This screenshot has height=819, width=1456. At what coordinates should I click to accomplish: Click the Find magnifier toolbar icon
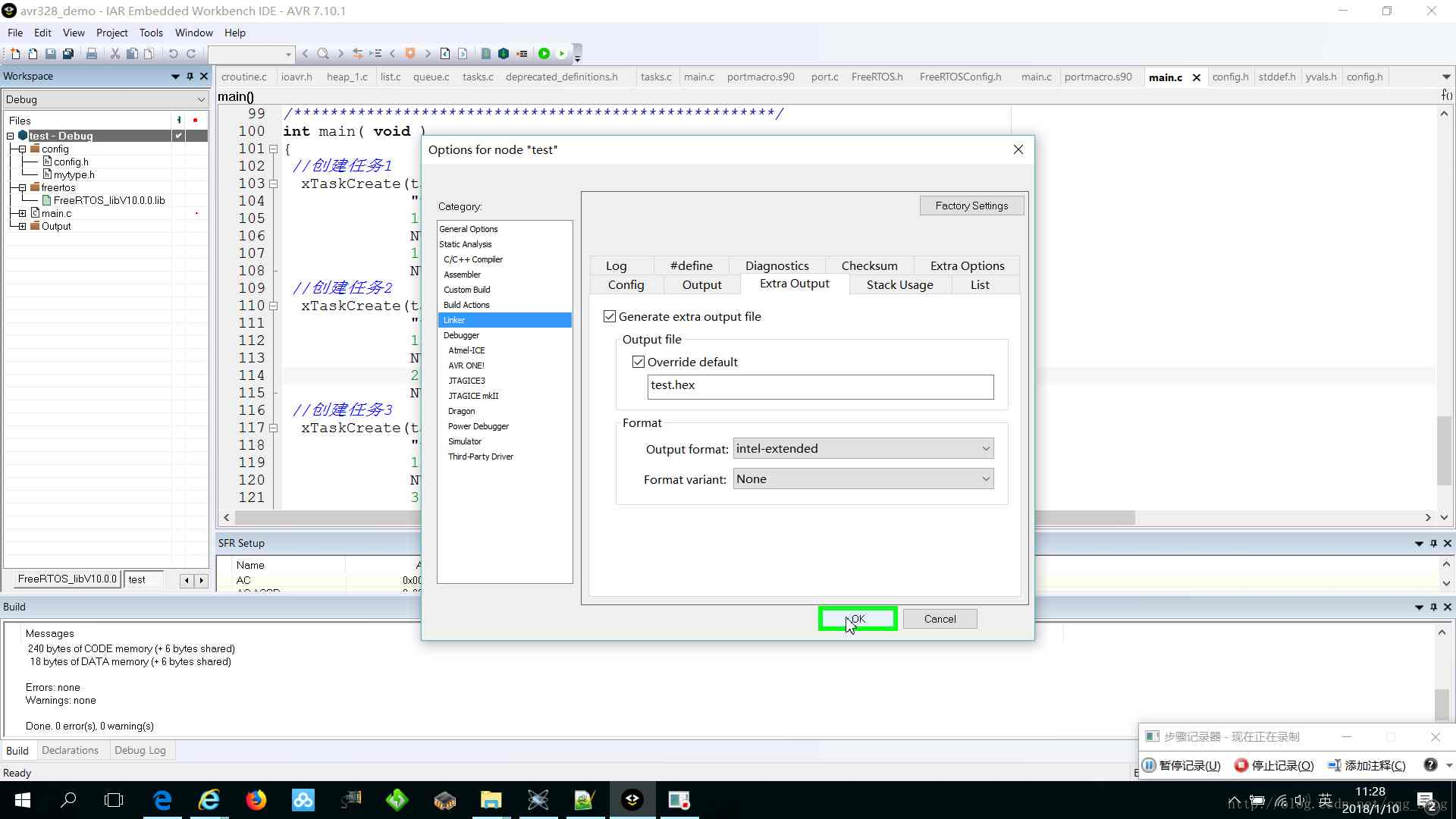click(323, 54)
